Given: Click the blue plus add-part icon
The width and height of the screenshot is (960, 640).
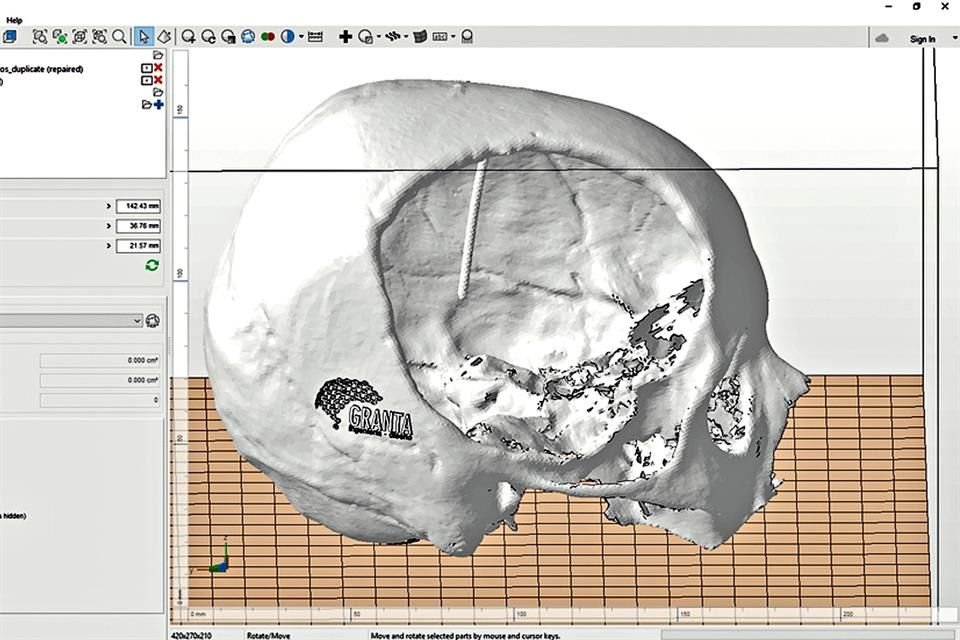Looking at the screenshot, I should pyautogui.click(x=158, y=104).
